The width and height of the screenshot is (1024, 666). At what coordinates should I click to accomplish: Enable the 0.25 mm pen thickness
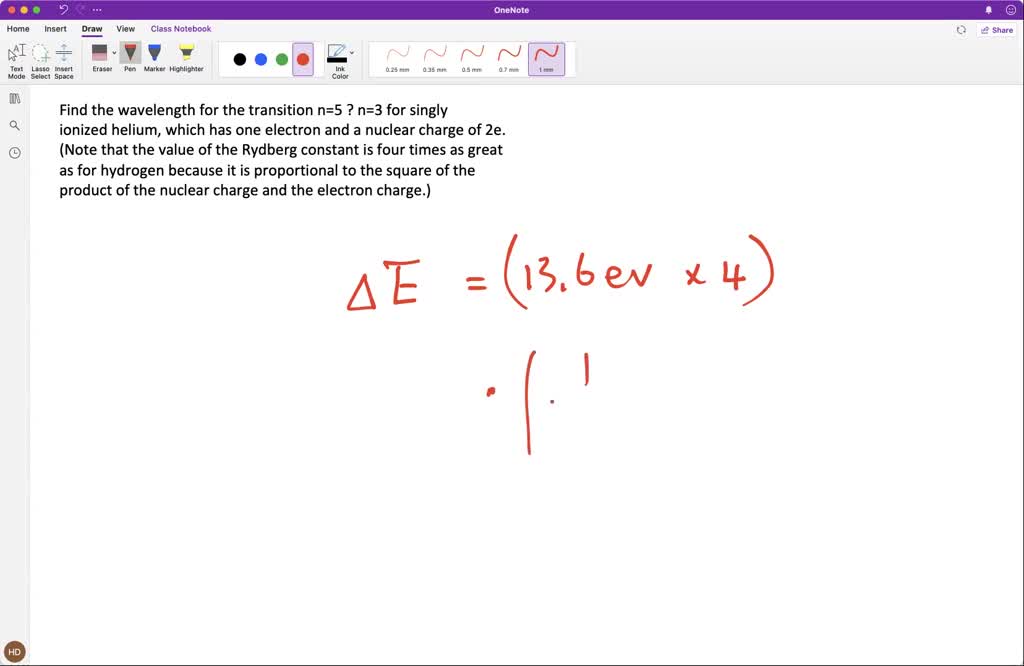pyautogui.click(x=396, y=56)
